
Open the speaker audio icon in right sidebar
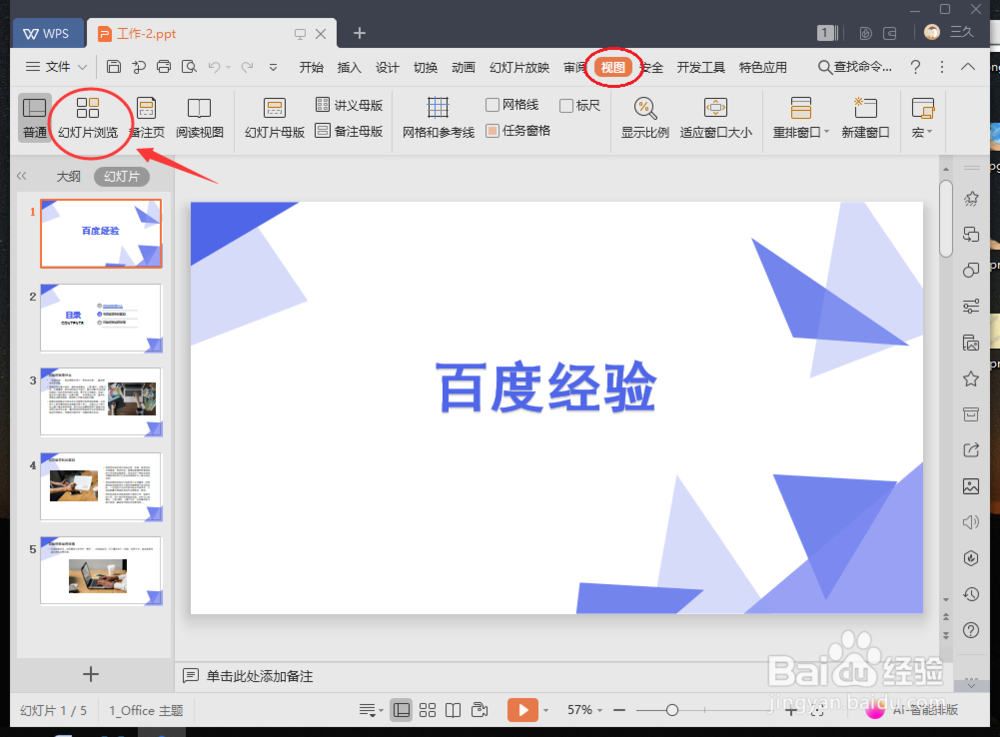(x=971, y=522)
